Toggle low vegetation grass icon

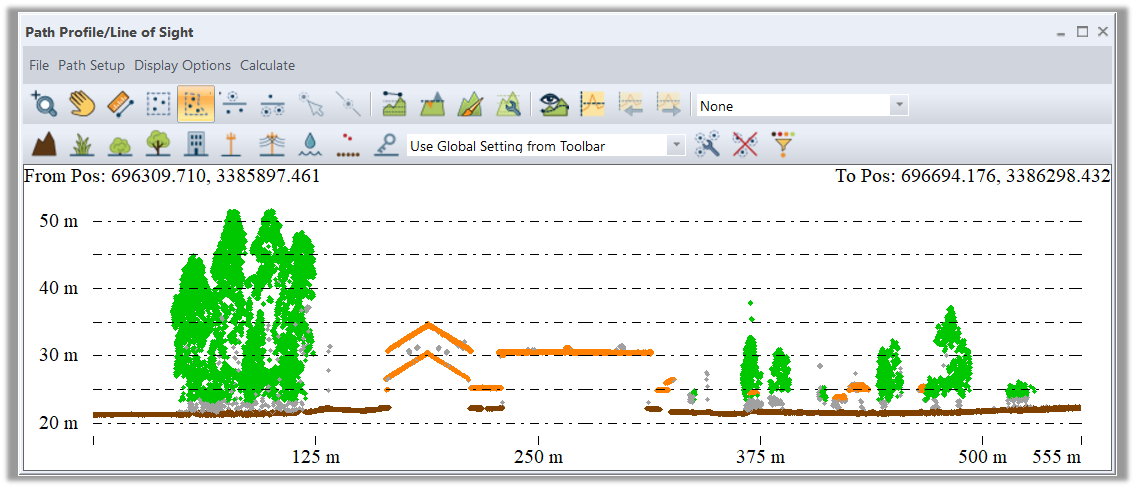pos(83,144)
